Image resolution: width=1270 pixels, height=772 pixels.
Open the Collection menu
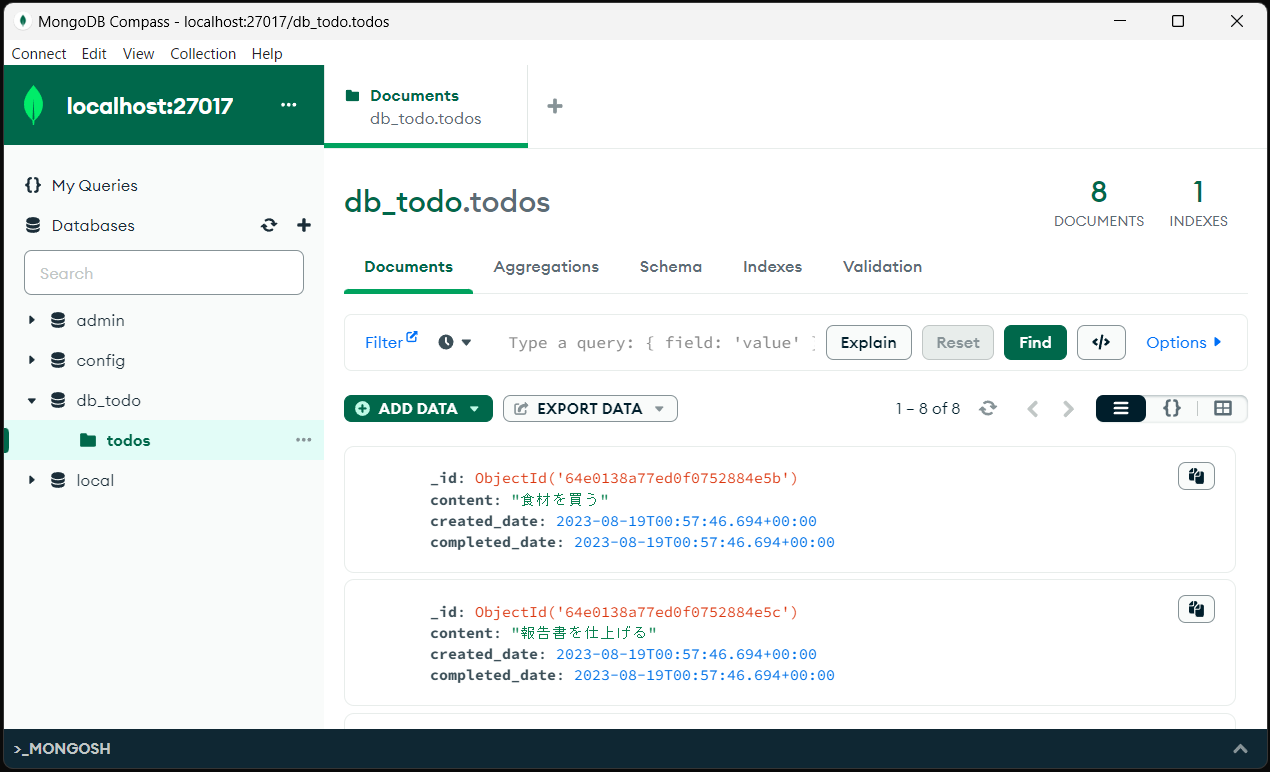click(x=203, y=54)
